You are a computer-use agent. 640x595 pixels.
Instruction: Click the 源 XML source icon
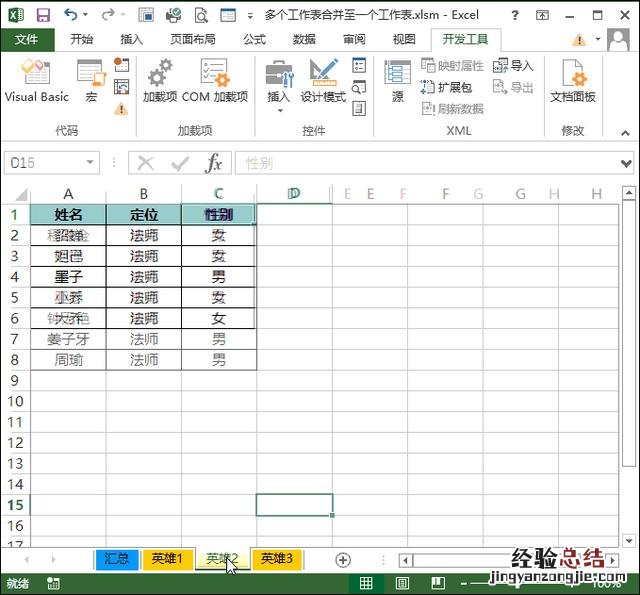click(x=397, y=82)
